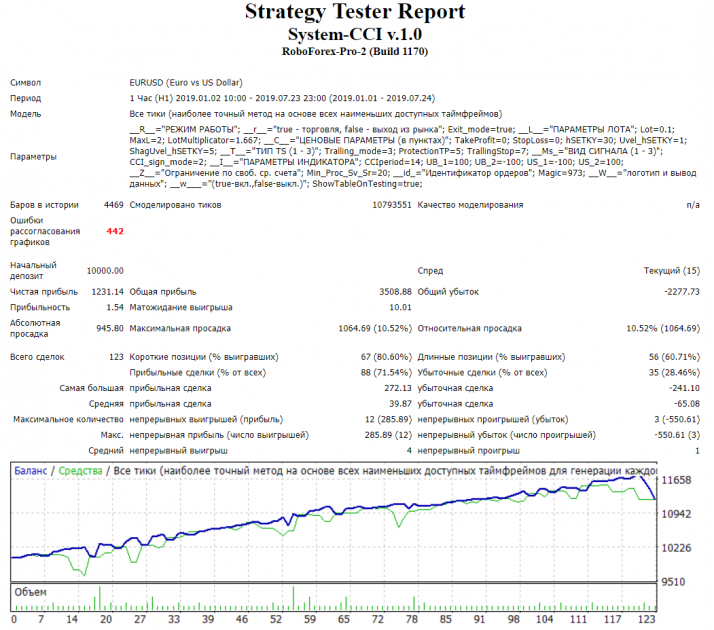
Task: Click the modelling quality value 'n/a'
Action: pyautogui.click(x=693, y=205)
